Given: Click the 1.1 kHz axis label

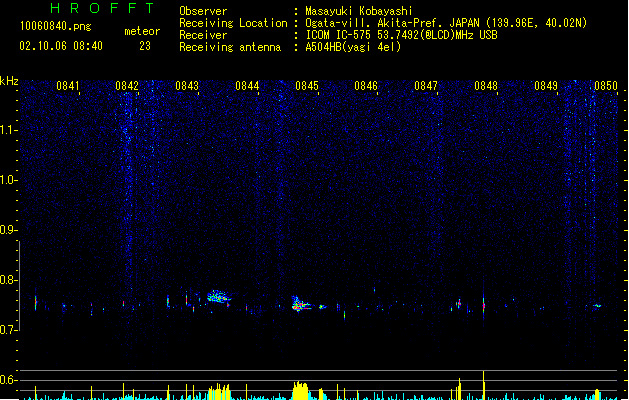Looking at the screenshot, I should 8,130.
